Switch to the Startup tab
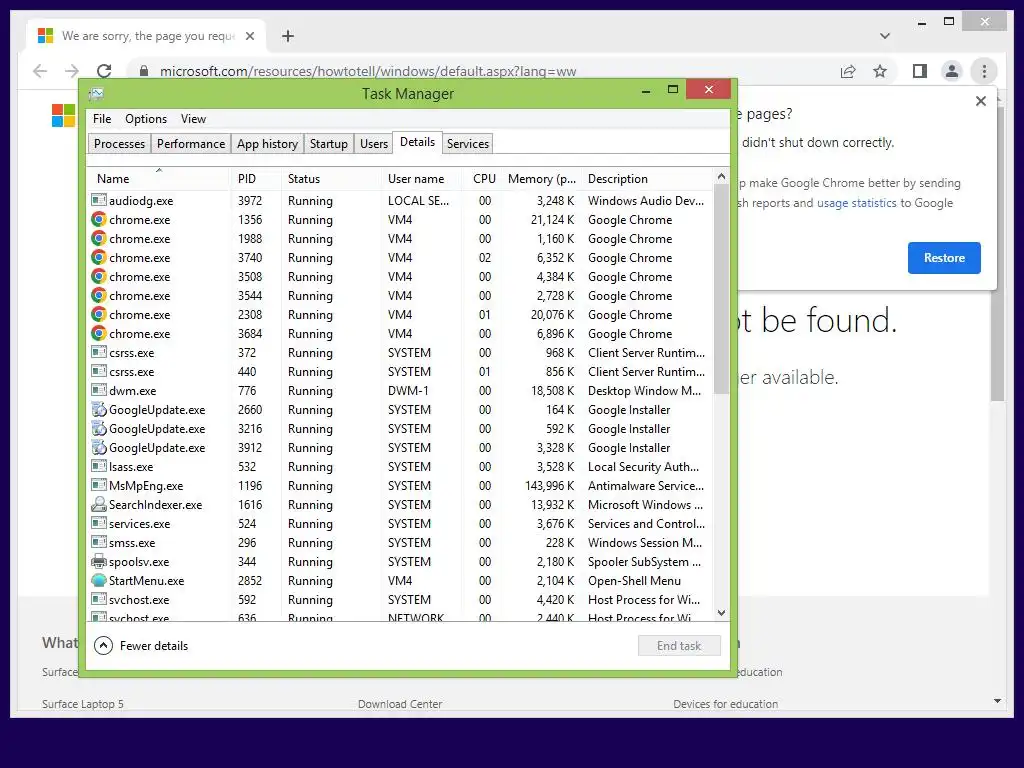The height and width of the screenshot is (768, 1024). click(328, 144)
